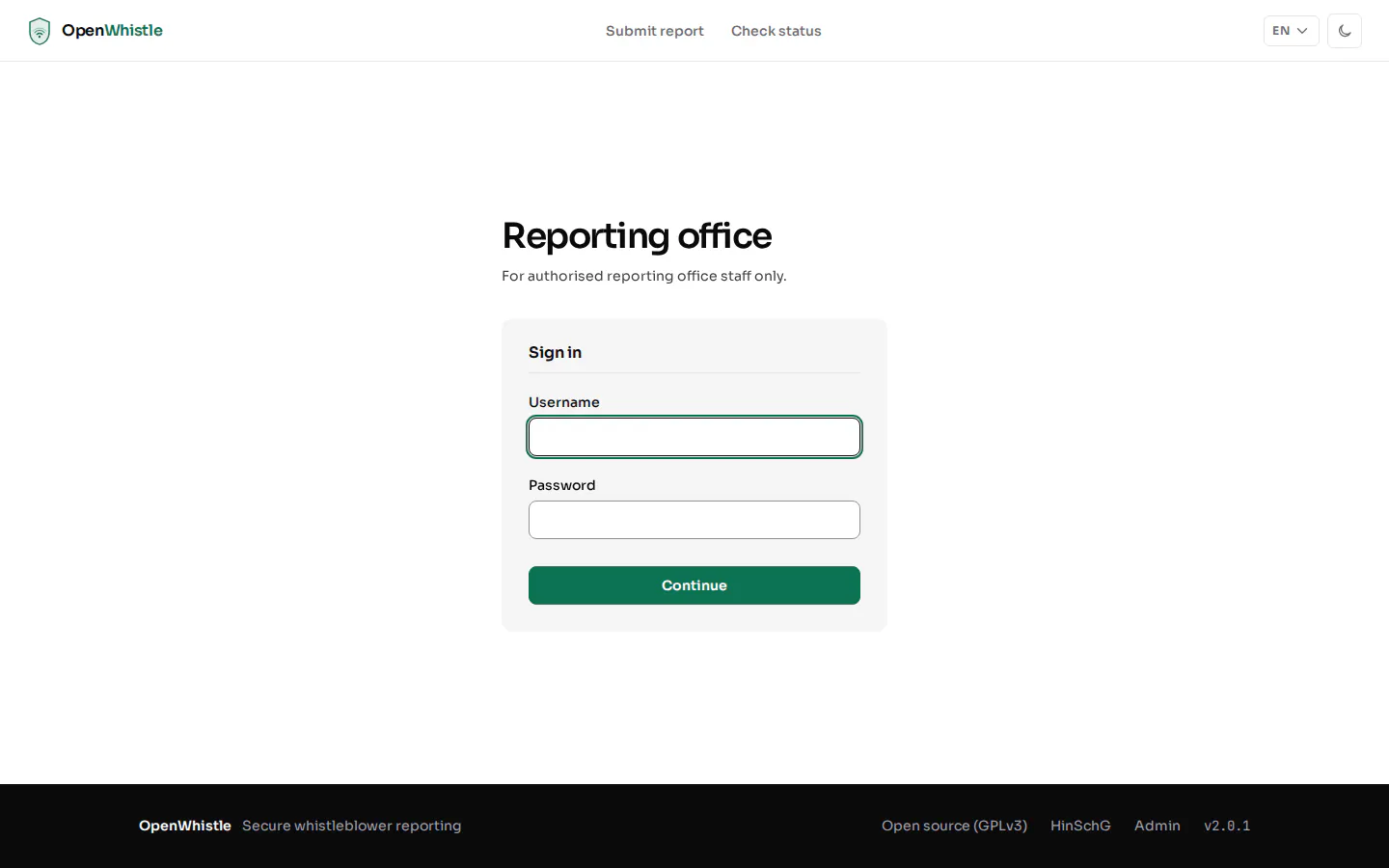Click into the Password field
The image size is (1389, 868).
(x=694, y=520)
